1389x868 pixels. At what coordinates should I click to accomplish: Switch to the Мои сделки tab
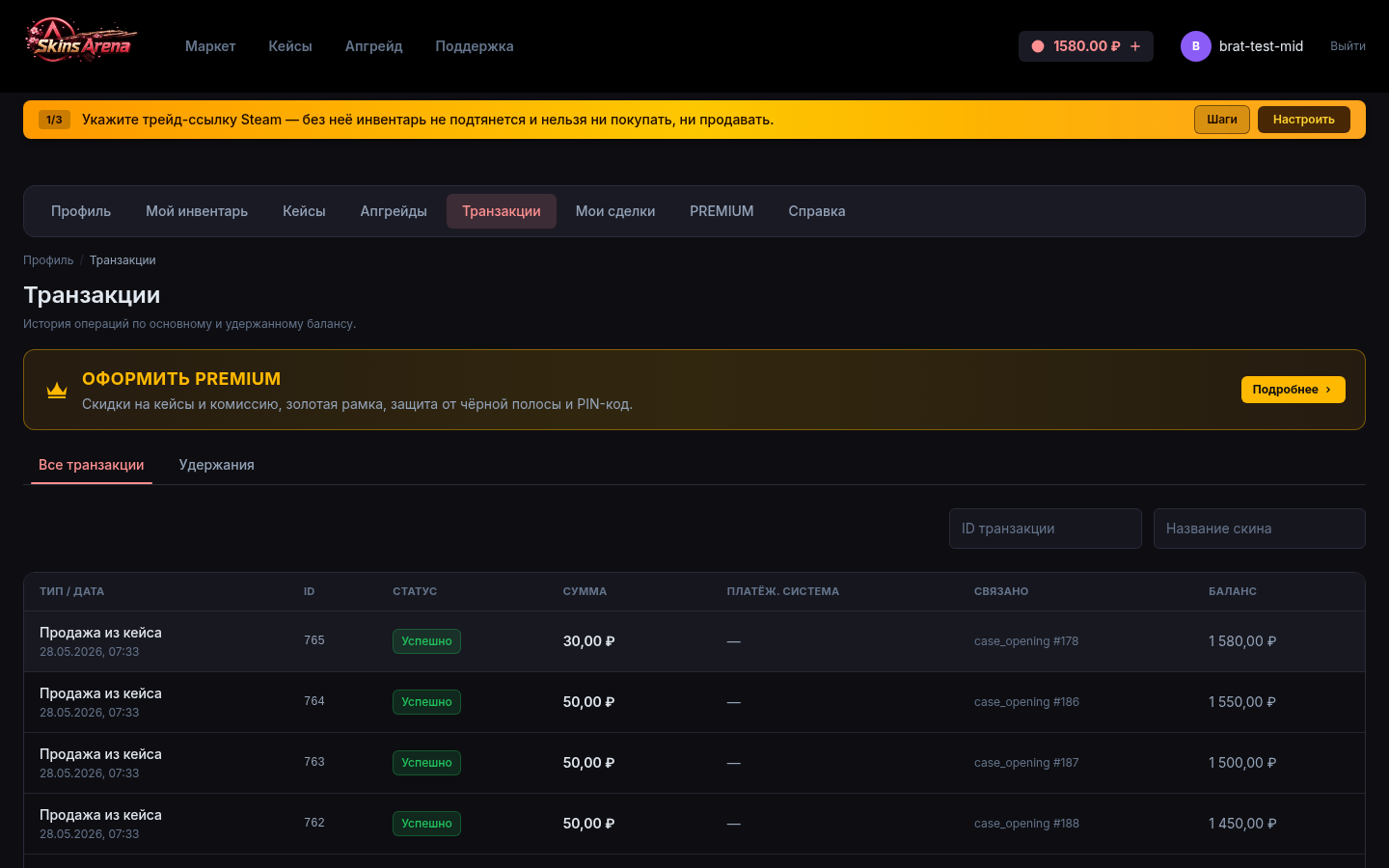coord(615,211)
